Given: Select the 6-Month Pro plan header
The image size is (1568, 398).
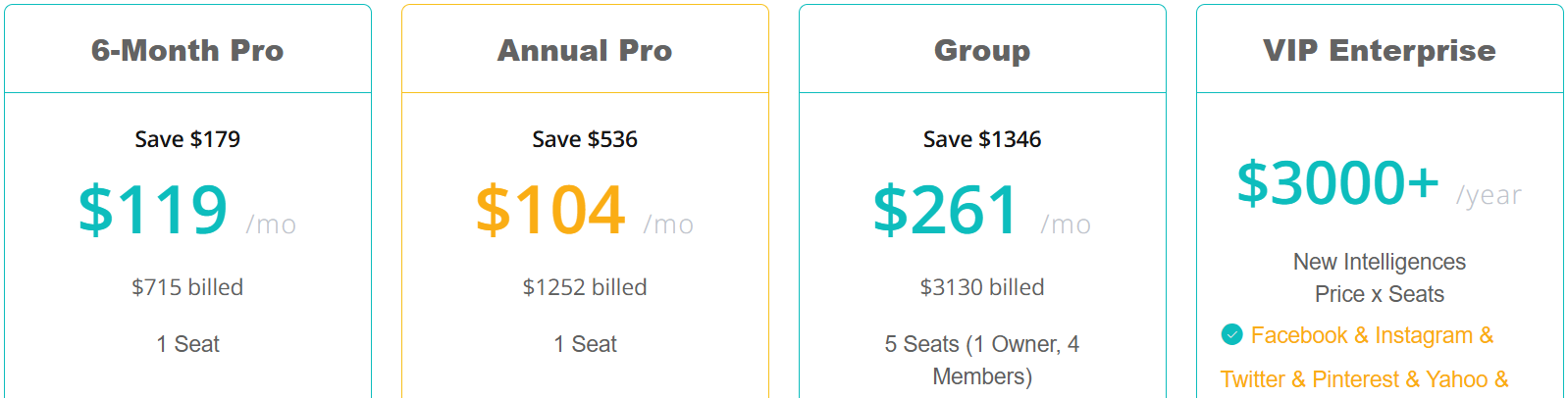Looking at the screenshot, I should click(187, 50).
